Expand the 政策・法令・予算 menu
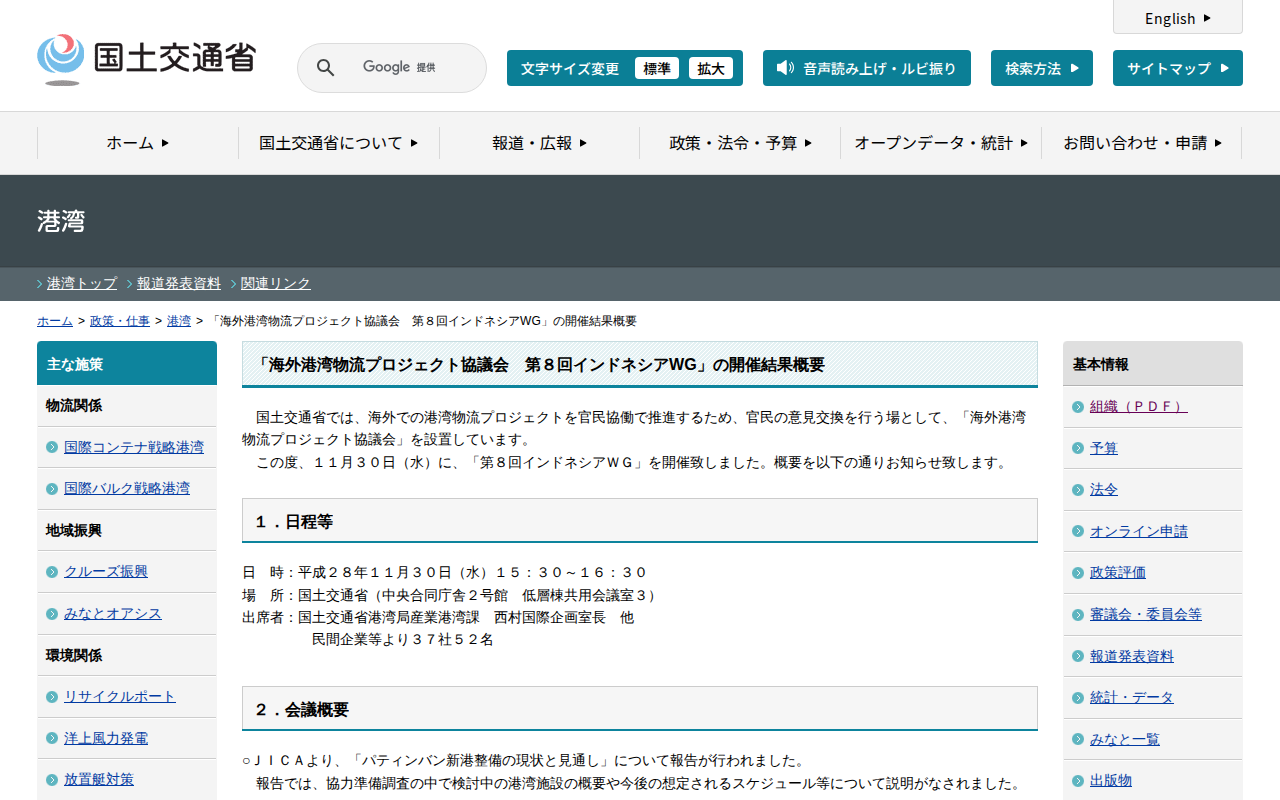This screenshot has height=800, width=1280. point(740,143)
